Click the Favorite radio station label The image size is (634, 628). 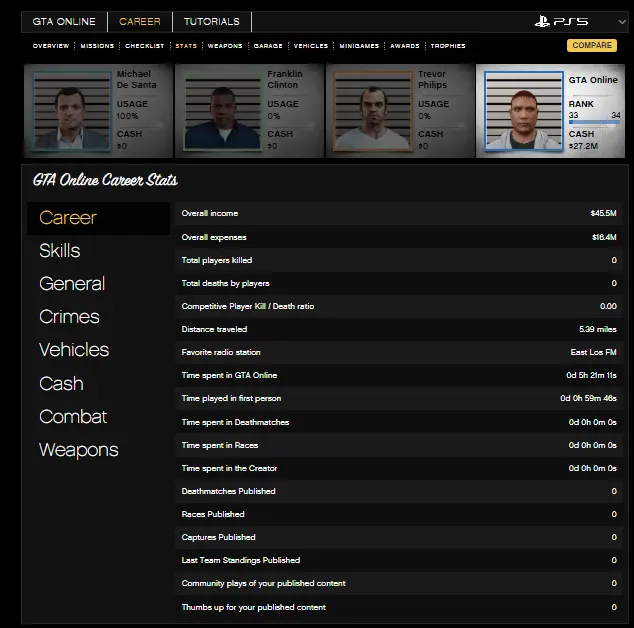click(x=221, y=352)
